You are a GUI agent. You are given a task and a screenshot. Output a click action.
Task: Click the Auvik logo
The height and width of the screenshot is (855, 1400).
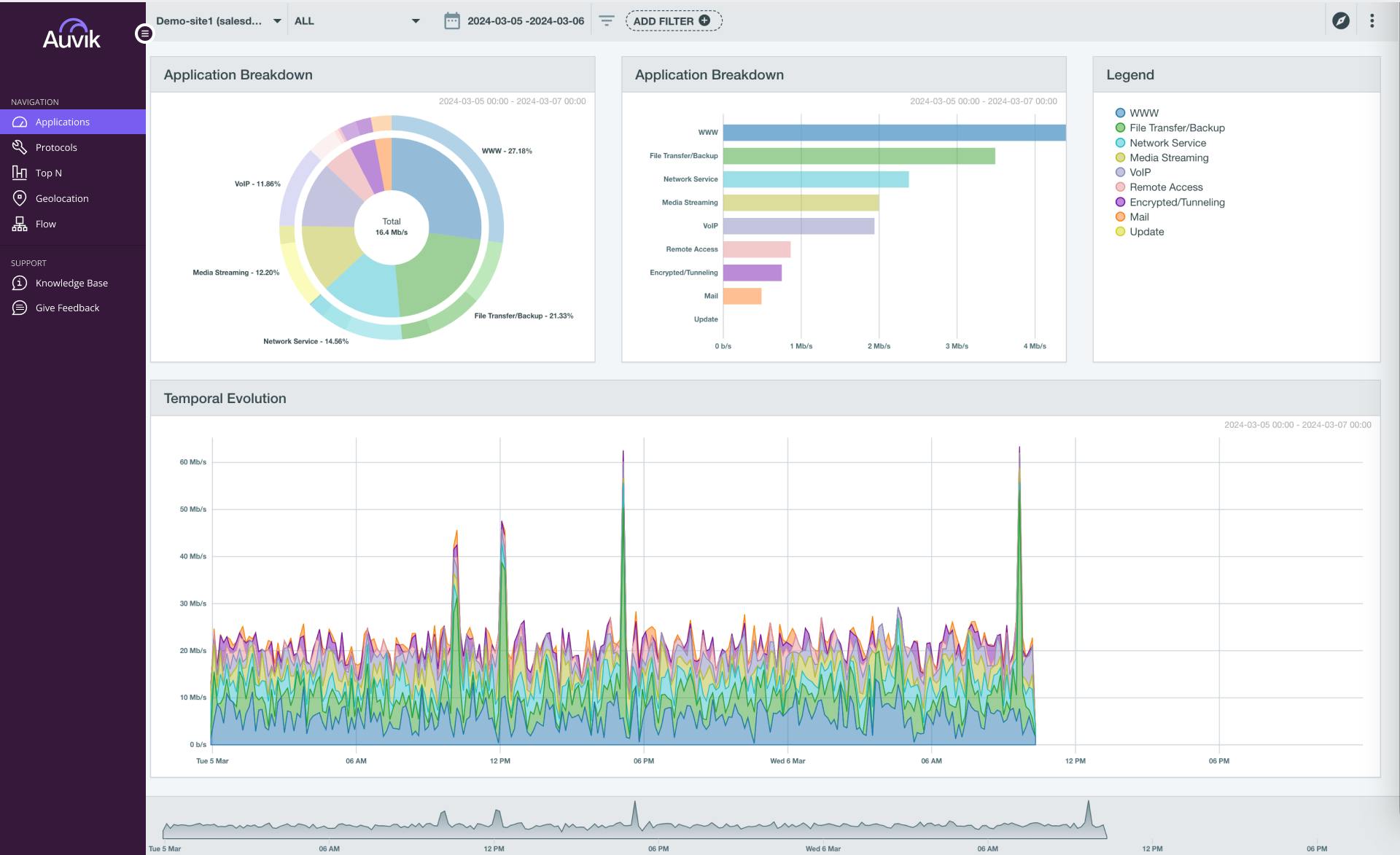tap(71, 34)
